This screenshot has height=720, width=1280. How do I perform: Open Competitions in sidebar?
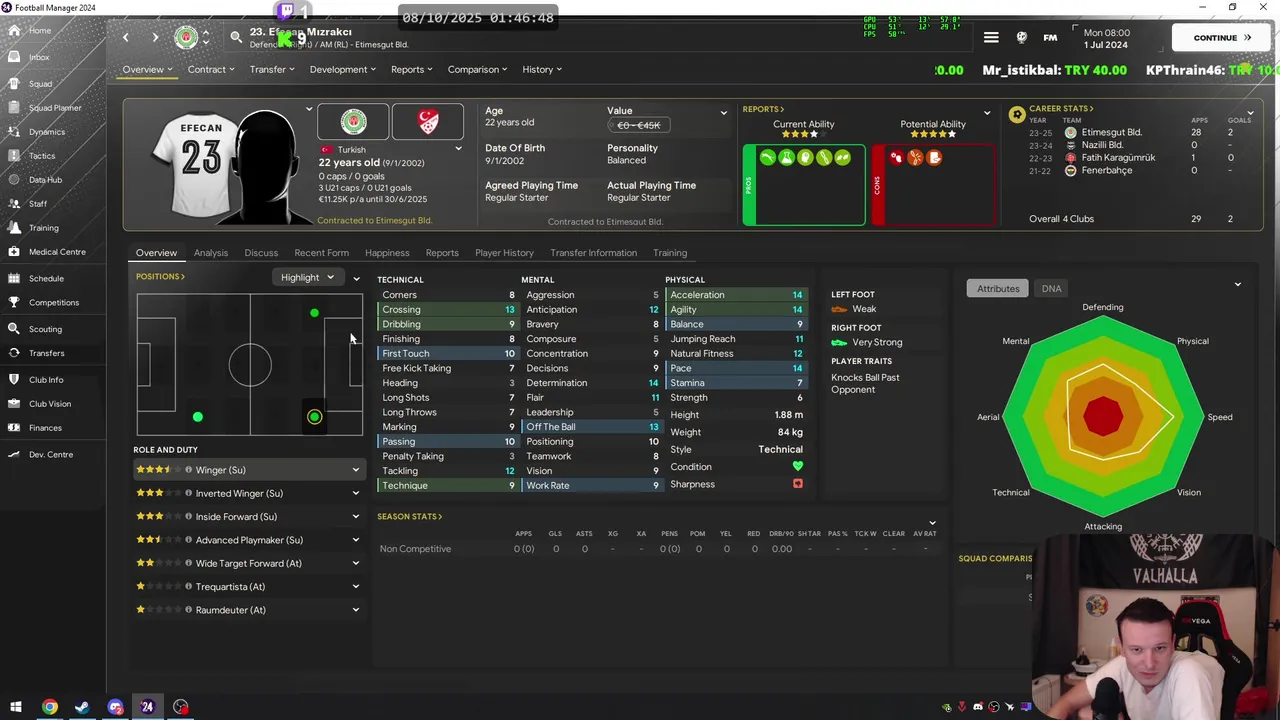[x=54, y=303]
